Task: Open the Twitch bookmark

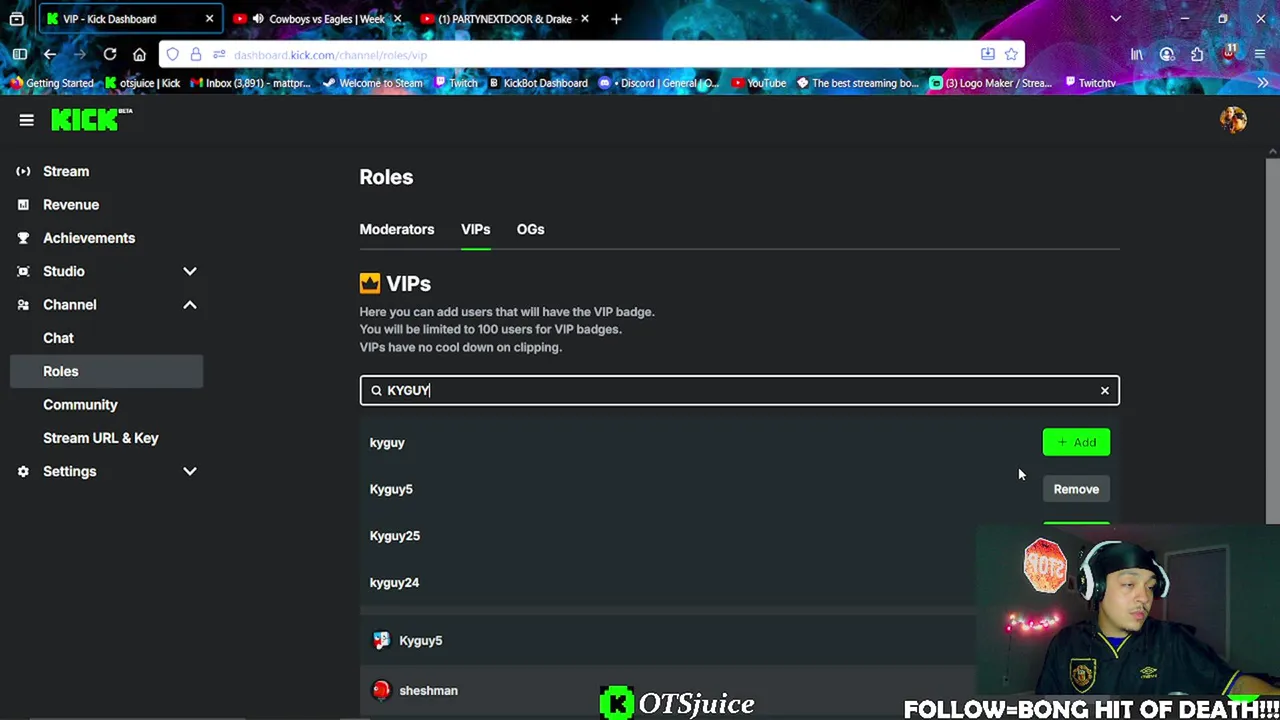Action: (454, 83)
